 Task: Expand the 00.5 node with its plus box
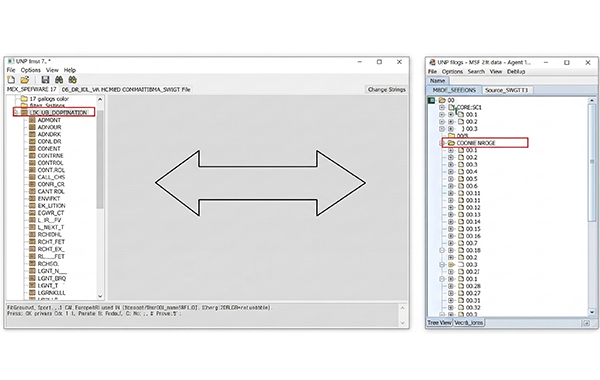click(451, 179)
